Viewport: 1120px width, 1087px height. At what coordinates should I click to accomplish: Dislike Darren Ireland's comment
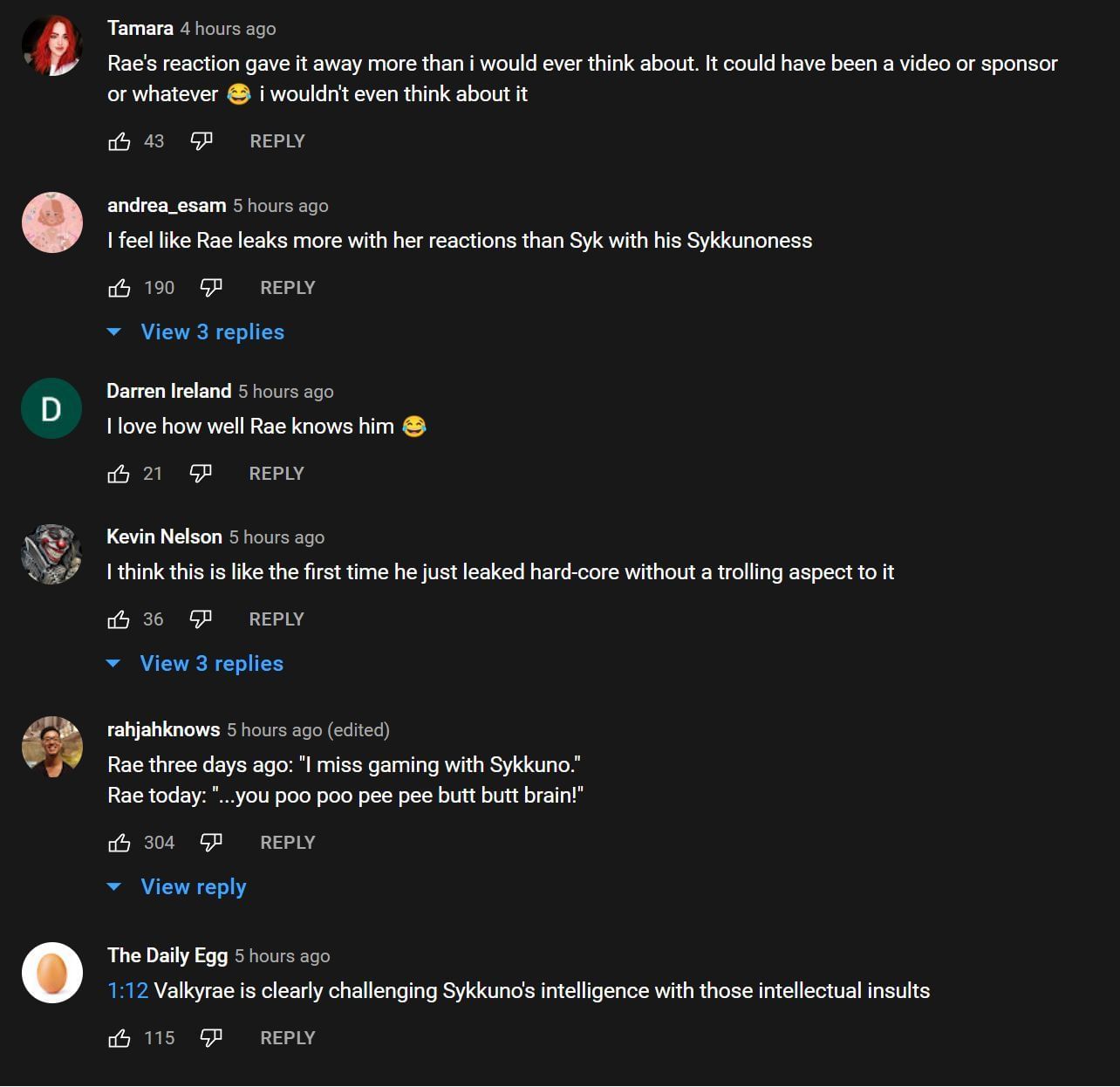click(x=201, y=474)
